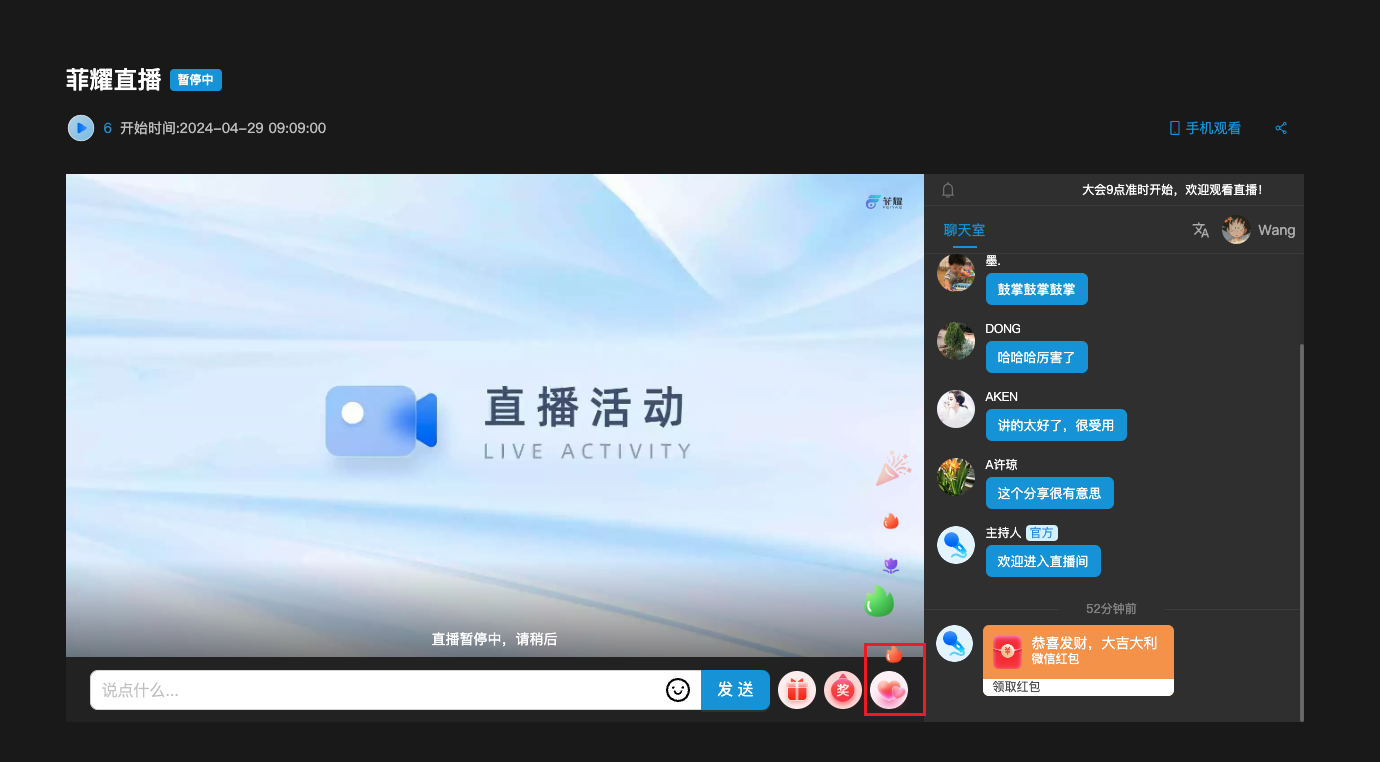Click 领取红包 to claim red envelope
Image resolution: width=1380 pixels, height=762 pixels.
click(1016, 687)
